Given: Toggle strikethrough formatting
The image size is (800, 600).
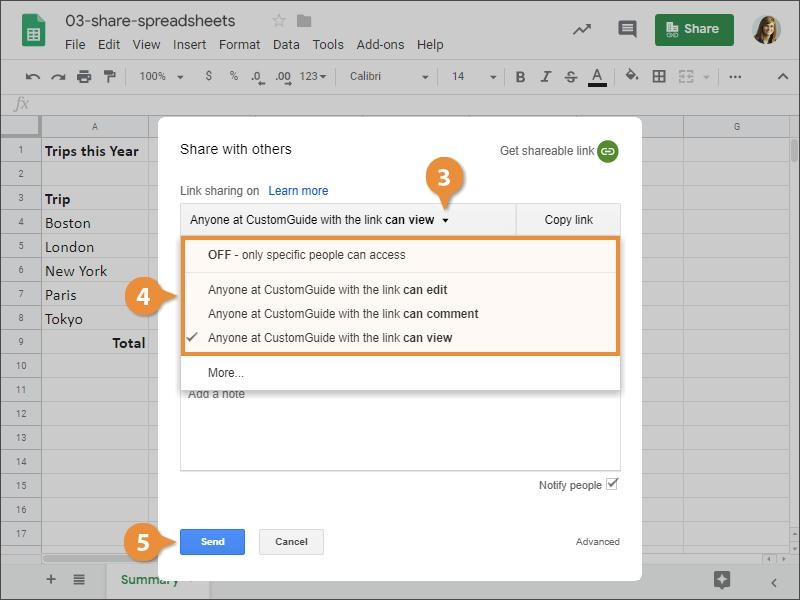Looking at the screenshot, I should coord(570,77).
